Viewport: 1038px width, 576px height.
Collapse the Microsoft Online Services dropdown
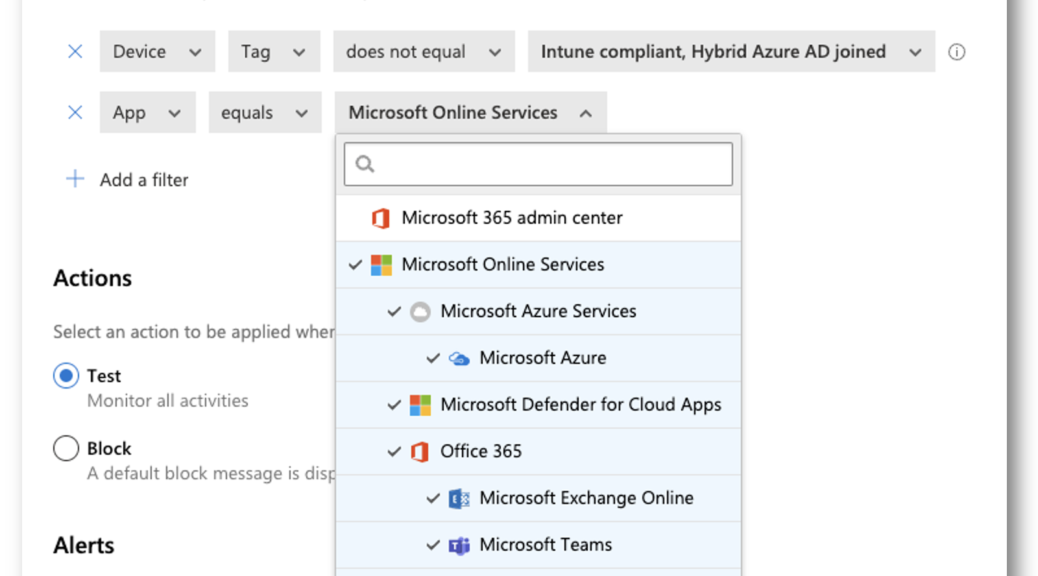[471, 113]
